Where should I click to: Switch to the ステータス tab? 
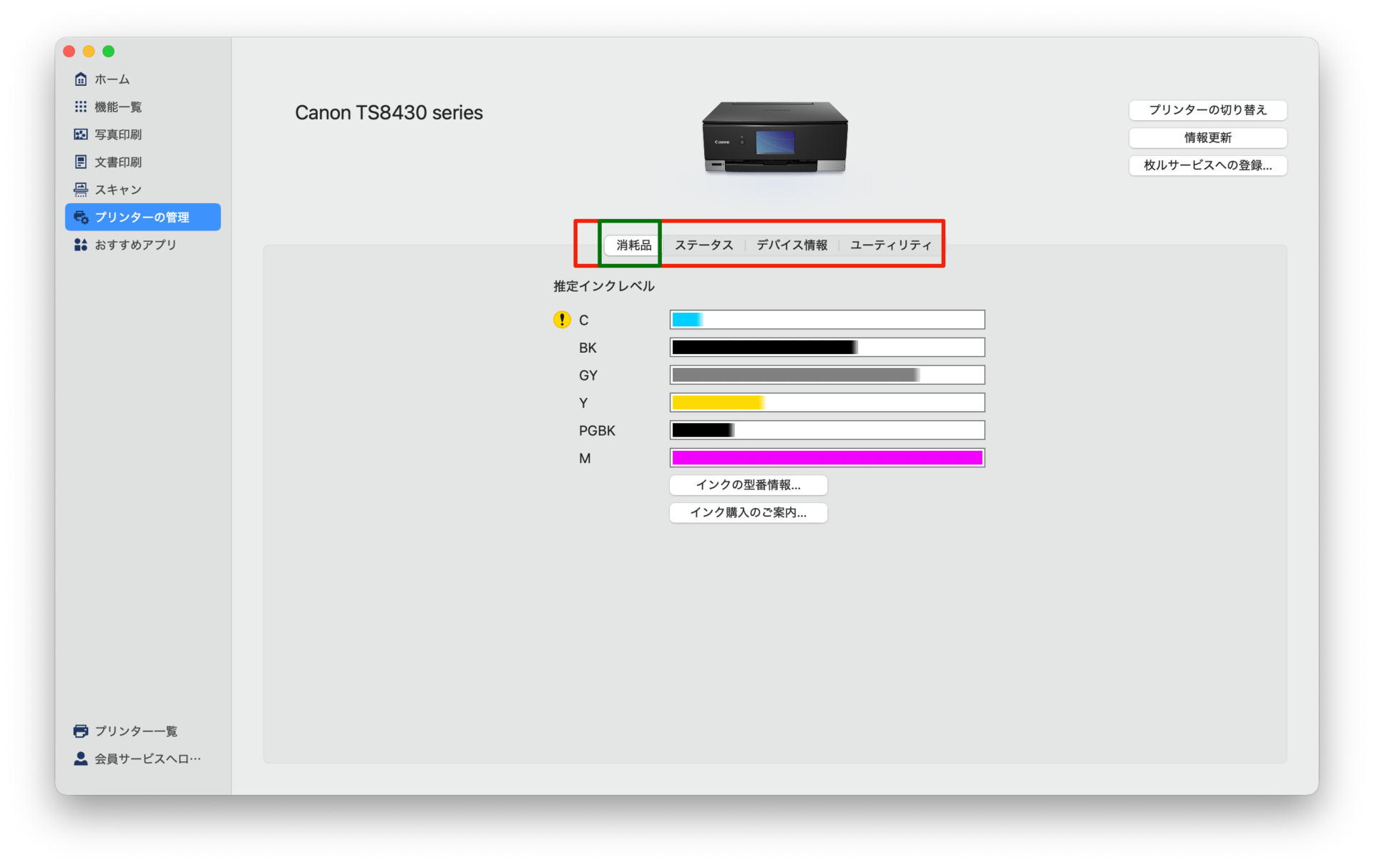tap(703, 245)
